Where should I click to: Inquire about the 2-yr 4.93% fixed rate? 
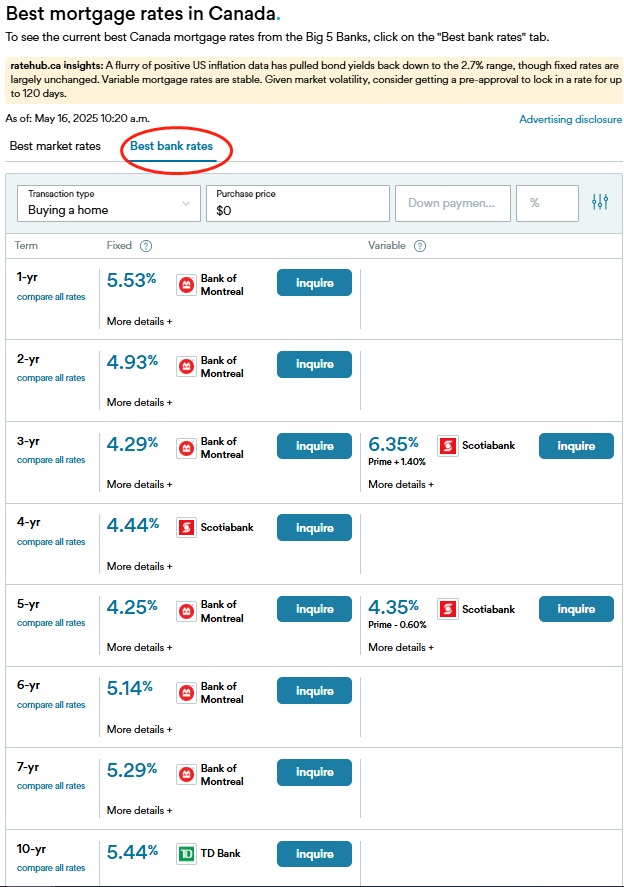(314, 364)
